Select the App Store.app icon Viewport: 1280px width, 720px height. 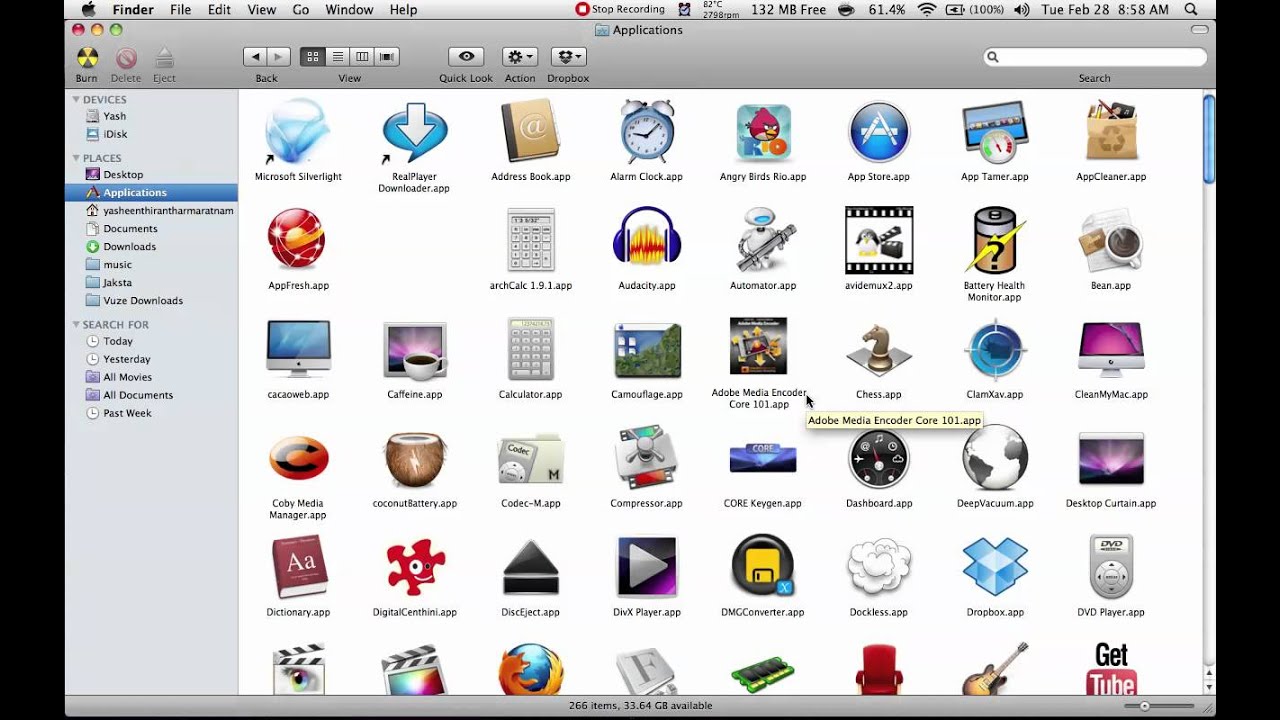pos(879,132)
